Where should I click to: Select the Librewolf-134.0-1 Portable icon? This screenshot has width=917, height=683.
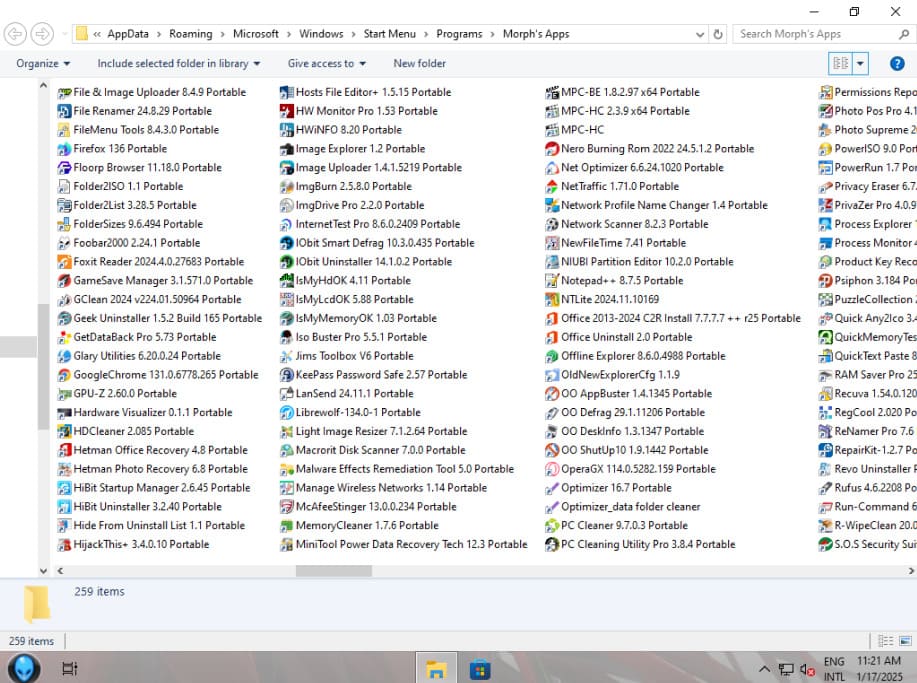pos(287,413)
